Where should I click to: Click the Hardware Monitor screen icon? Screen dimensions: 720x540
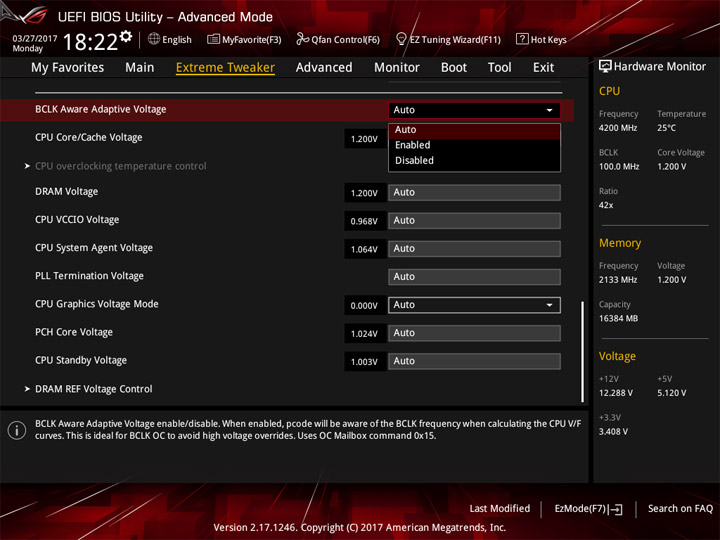605,67
